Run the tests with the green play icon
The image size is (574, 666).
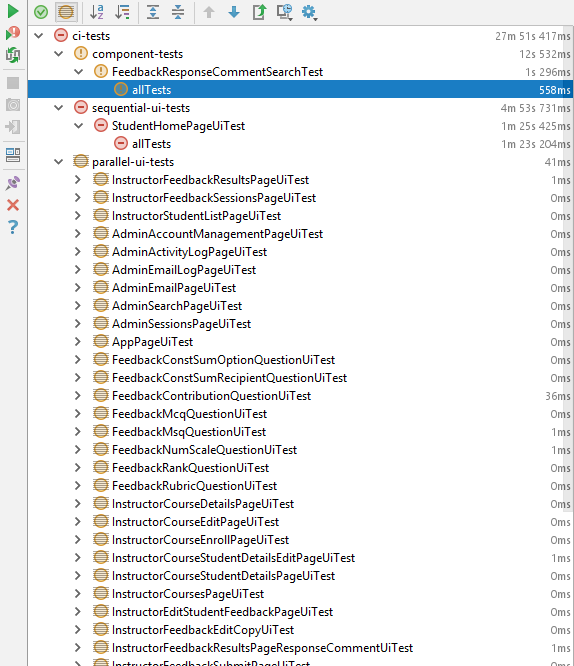[x=13, y=11]
